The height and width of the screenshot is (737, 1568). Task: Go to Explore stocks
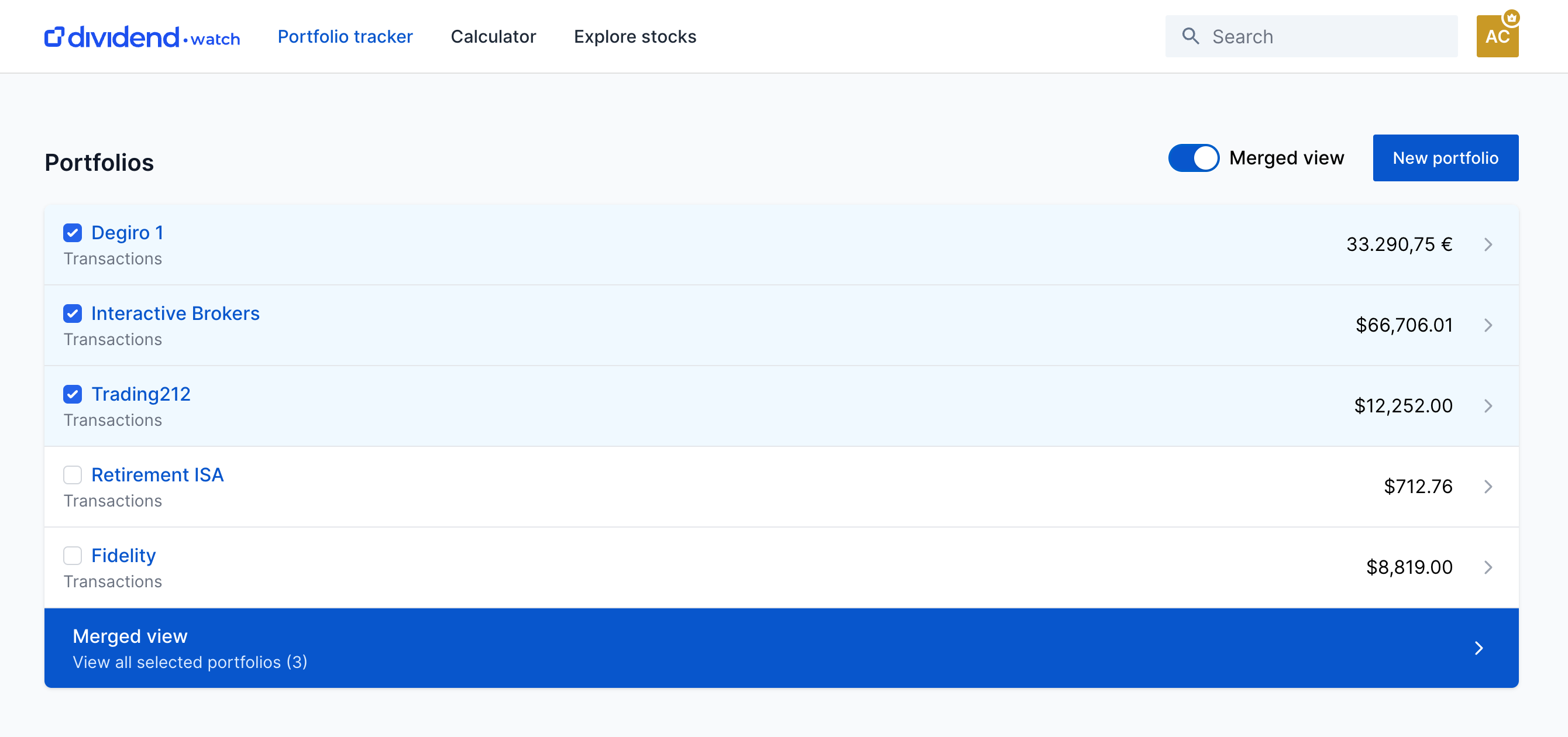point(635,36)
